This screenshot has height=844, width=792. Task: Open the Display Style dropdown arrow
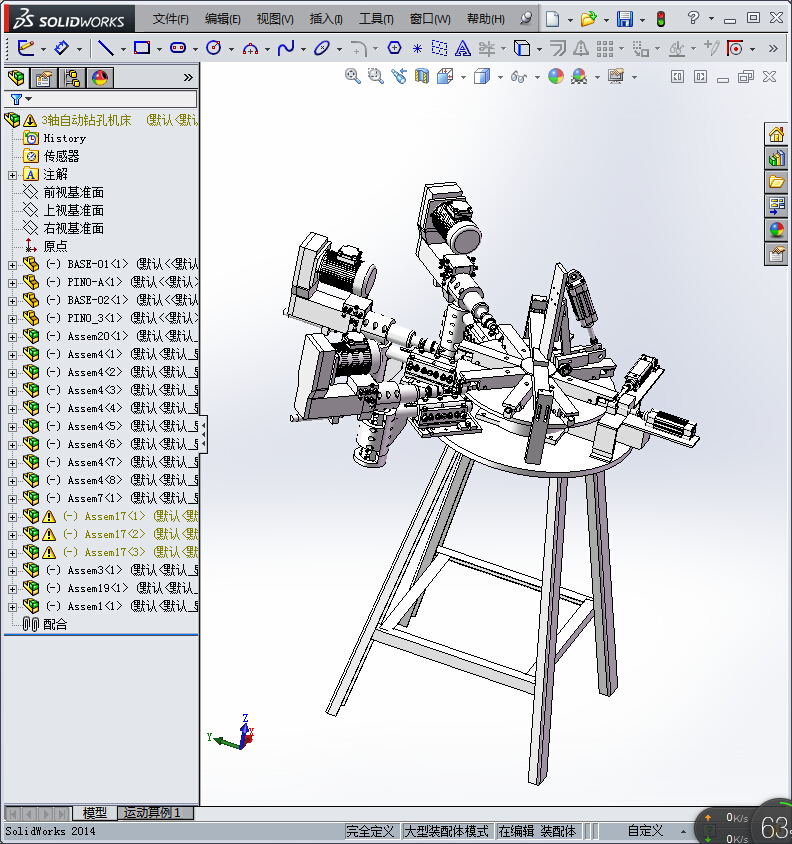(x=501, y=78)
